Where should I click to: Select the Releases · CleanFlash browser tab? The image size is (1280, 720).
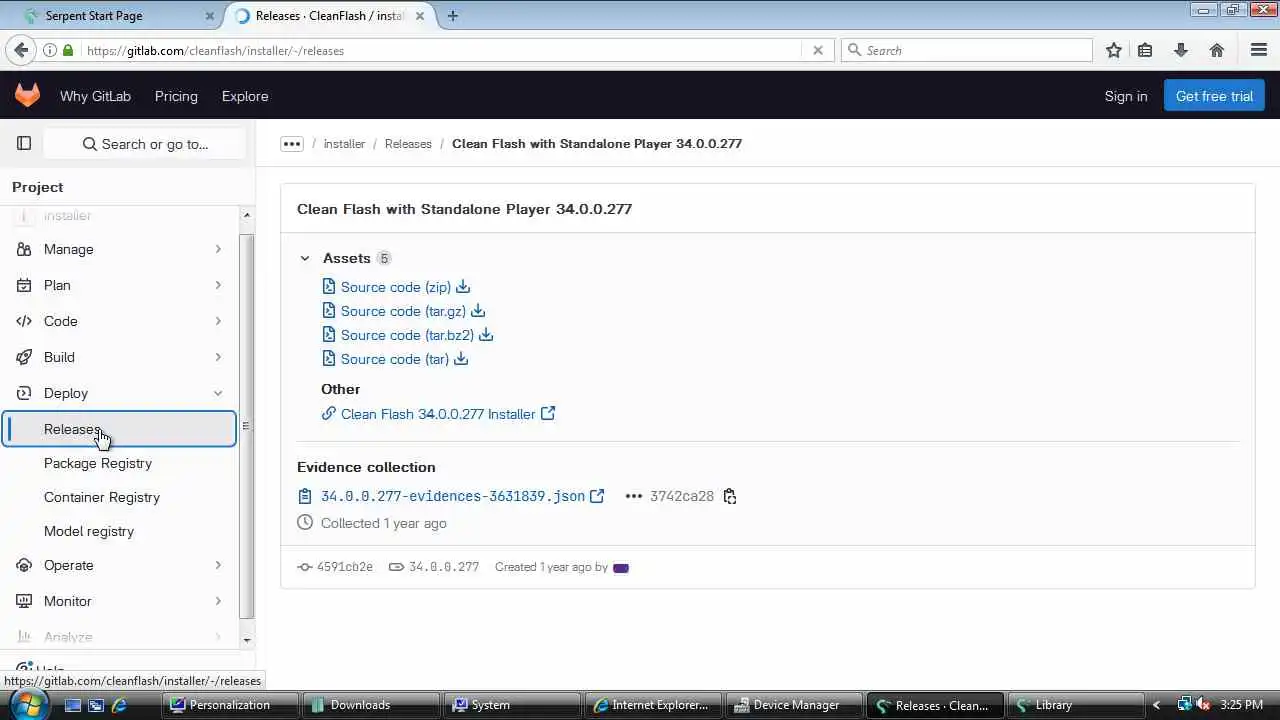(x=330, y=16)
